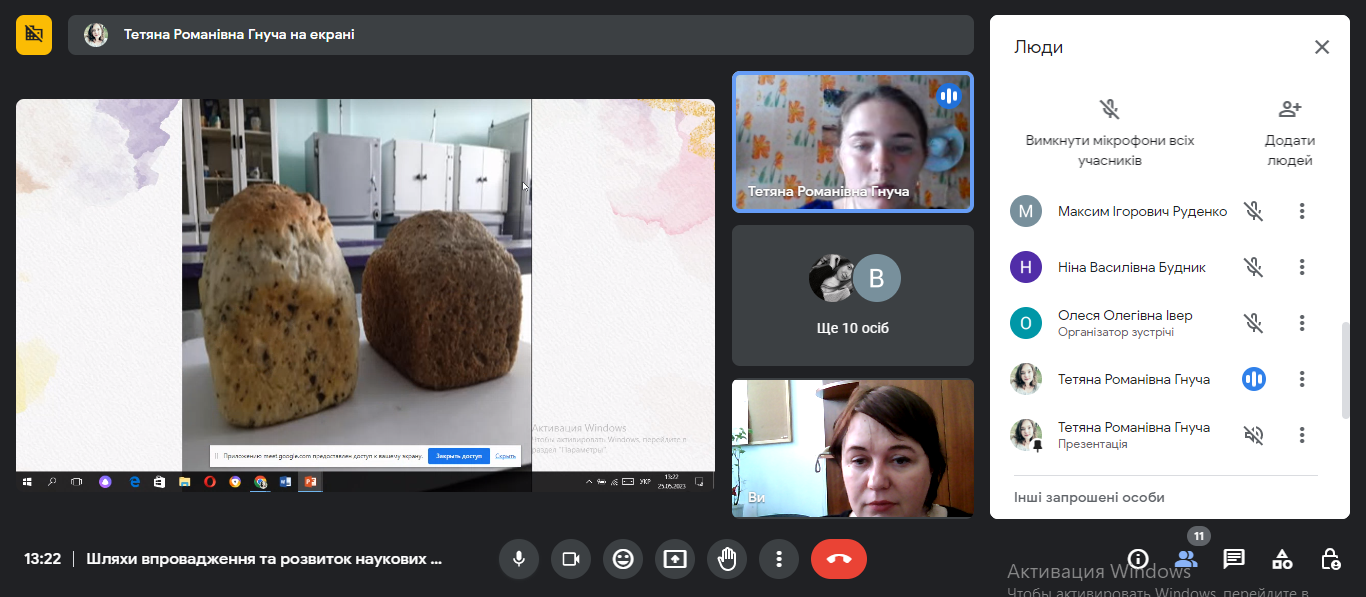This screenshot has height=597, width=1366.
Task: Click Додати людей to invite participants
Action: [x=1290, y=131]
